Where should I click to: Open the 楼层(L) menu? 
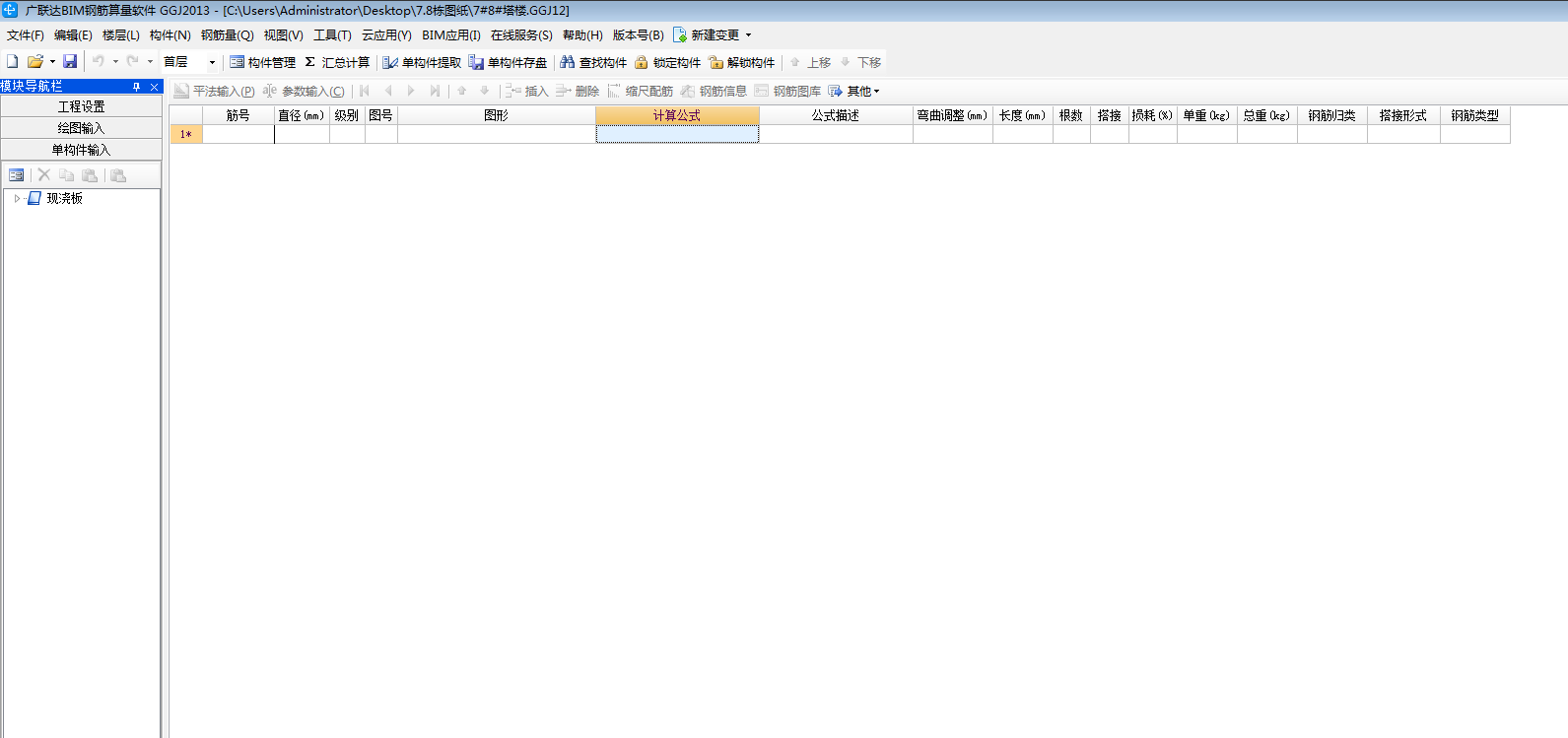point(121,34)
